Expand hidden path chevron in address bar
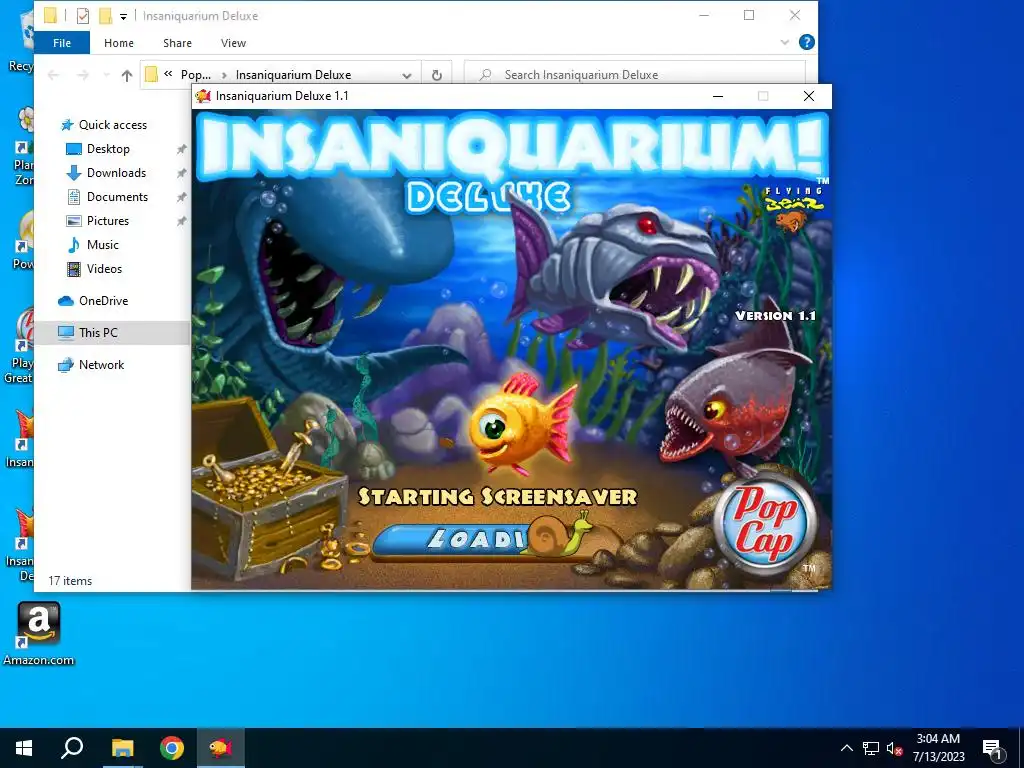Viewport: 1024px width, 768px height. click(168, 74)
